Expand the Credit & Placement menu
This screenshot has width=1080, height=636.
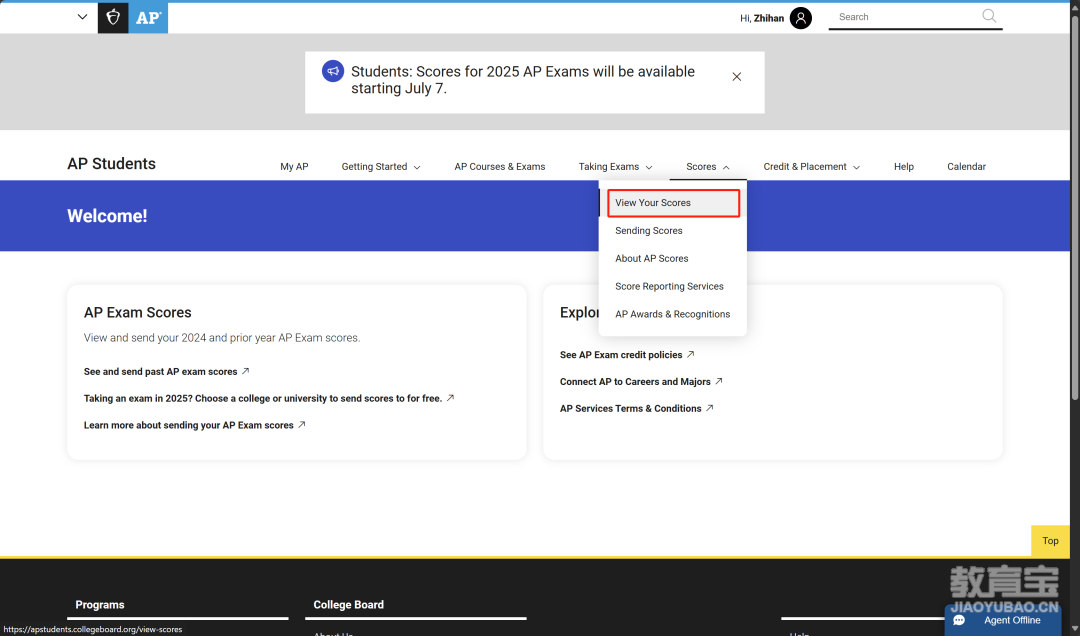[x=811, y=167]
